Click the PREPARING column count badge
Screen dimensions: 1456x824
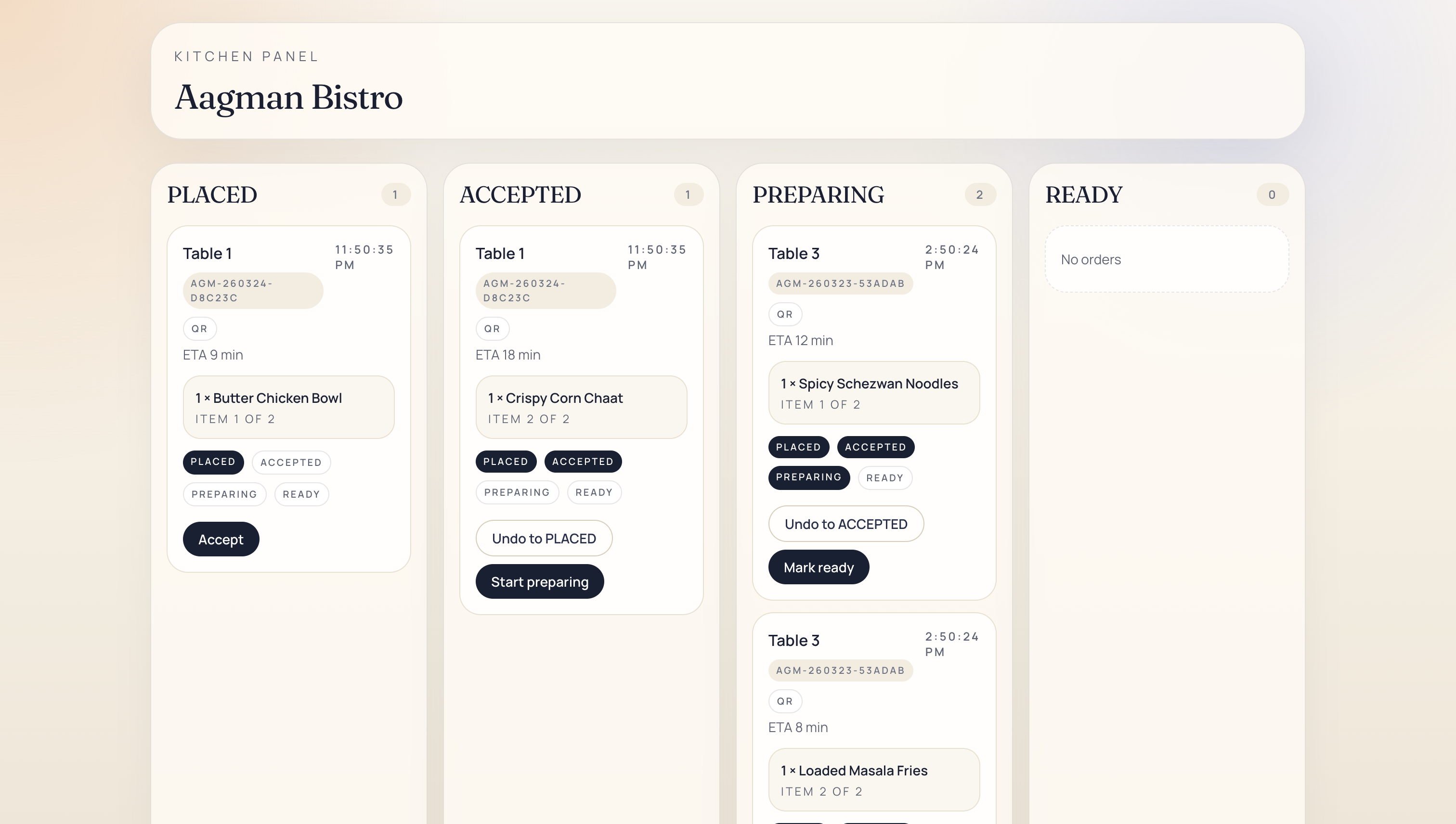[979, 194]
